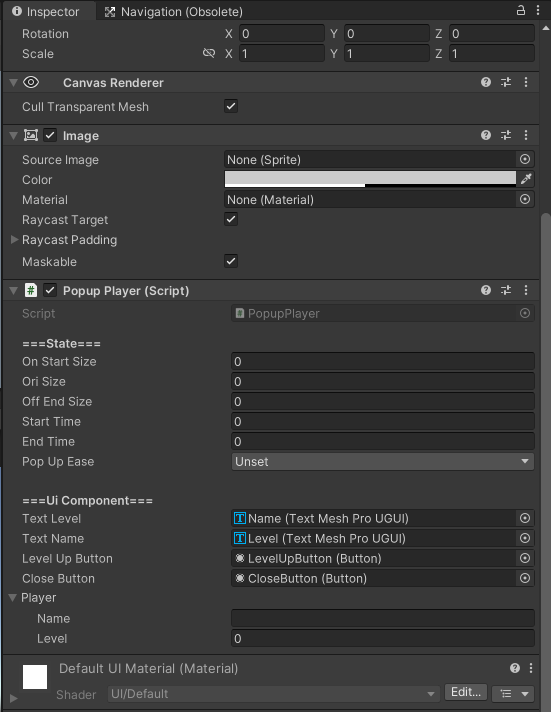
Task: Open Canvas Renderer help reference
Action: pos(486,82)
